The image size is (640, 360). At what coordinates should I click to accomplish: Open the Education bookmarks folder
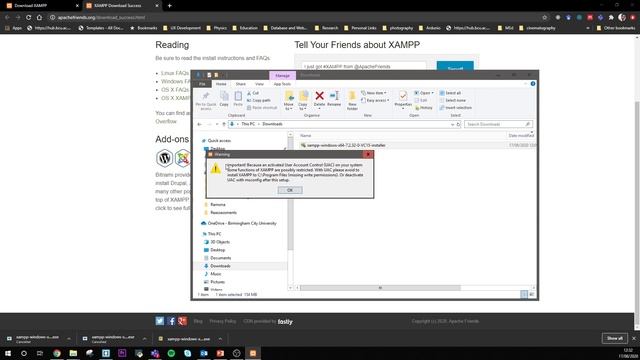[x=245, y=28]
